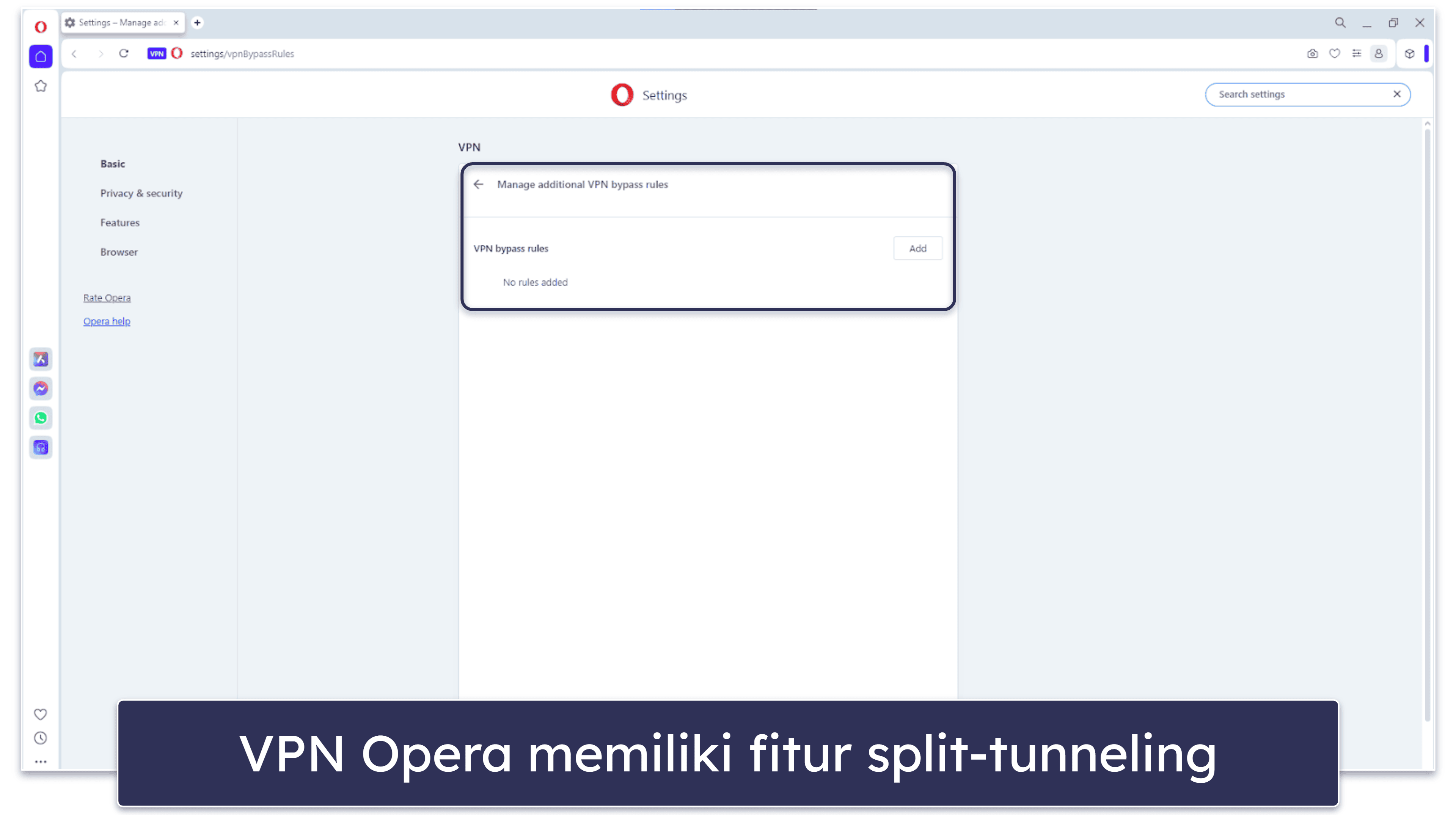1456x815 pixels.
Task: Reload the settings page
Action: click(x=124, y=54)
